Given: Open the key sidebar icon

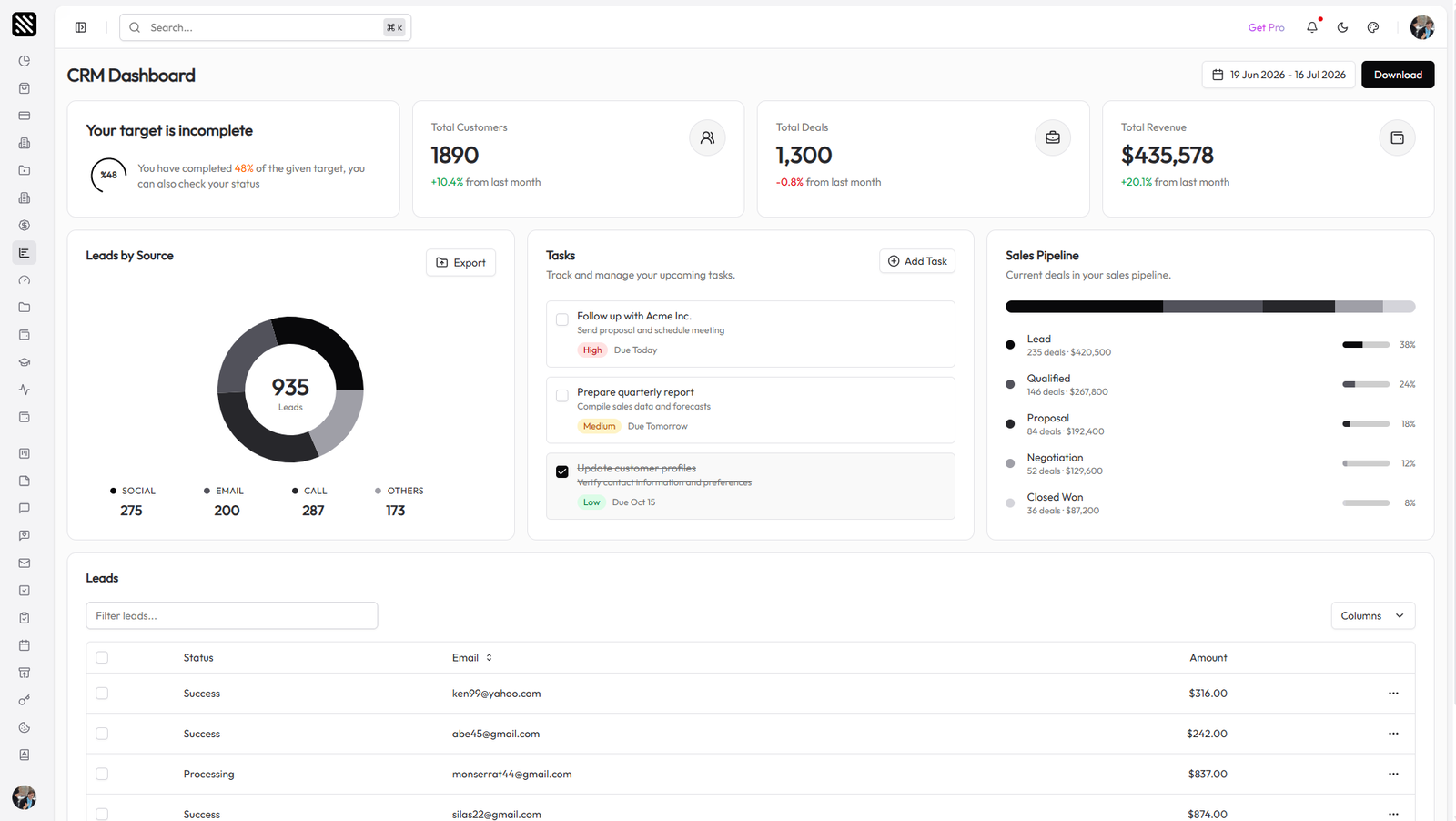Looking at the screenshot, I should [25, 700].
